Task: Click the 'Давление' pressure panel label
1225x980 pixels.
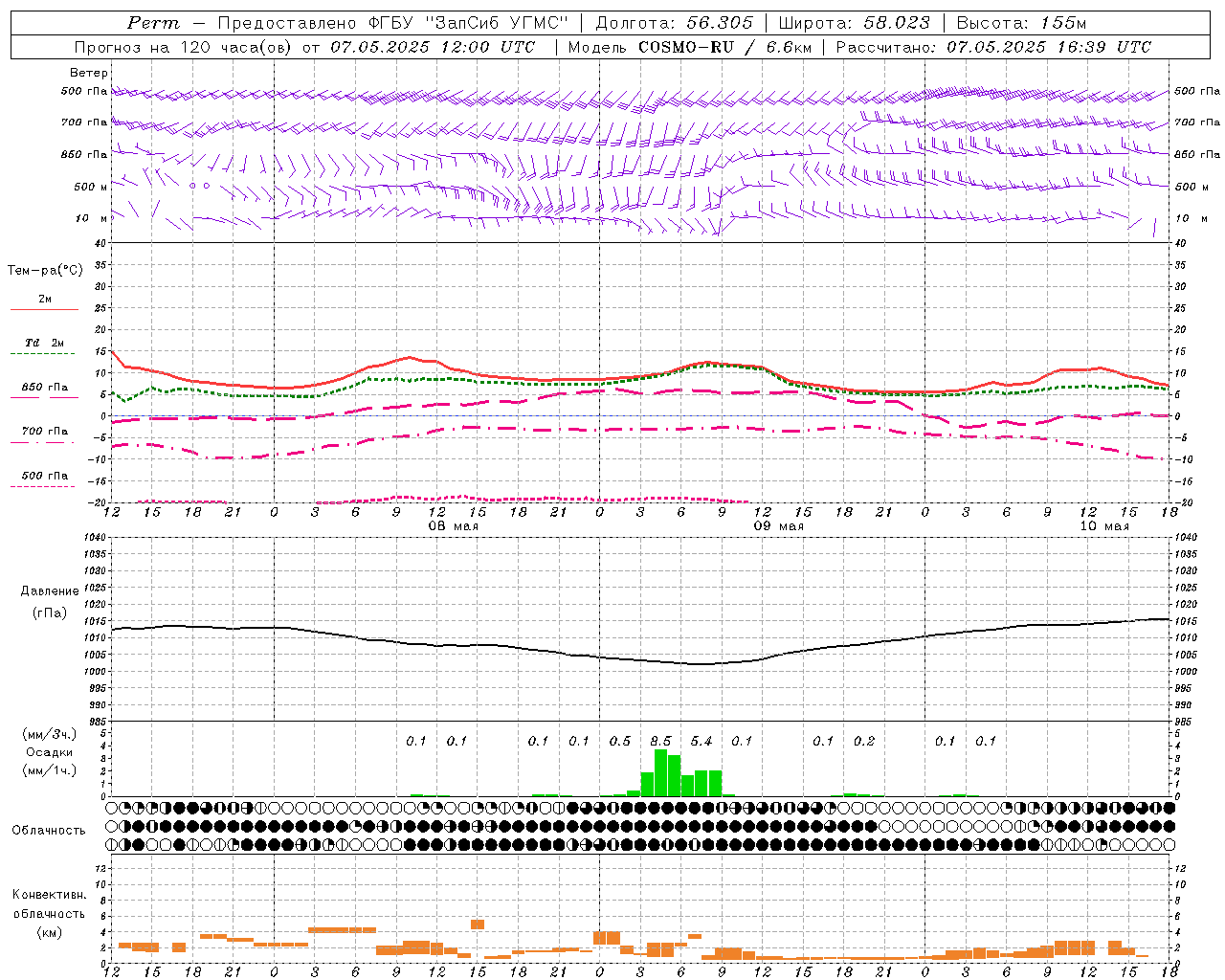Action: point(50,591)
